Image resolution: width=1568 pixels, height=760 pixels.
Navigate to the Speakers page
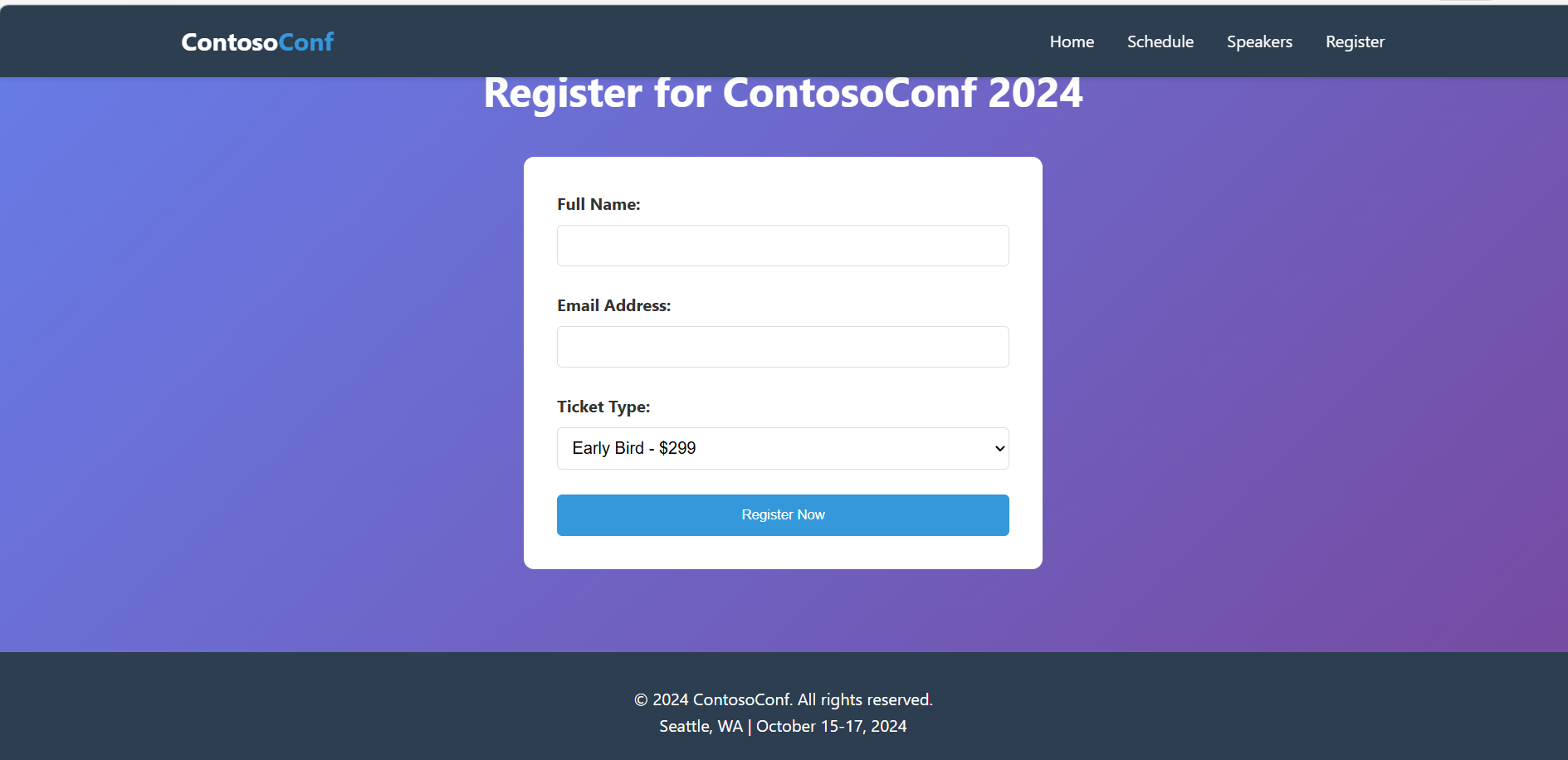pos(1259,42)
